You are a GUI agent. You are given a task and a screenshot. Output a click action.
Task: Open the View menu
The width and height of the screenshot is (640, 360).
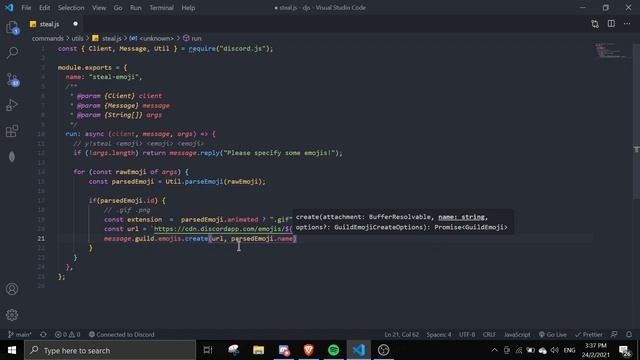[x=99, y=8]
